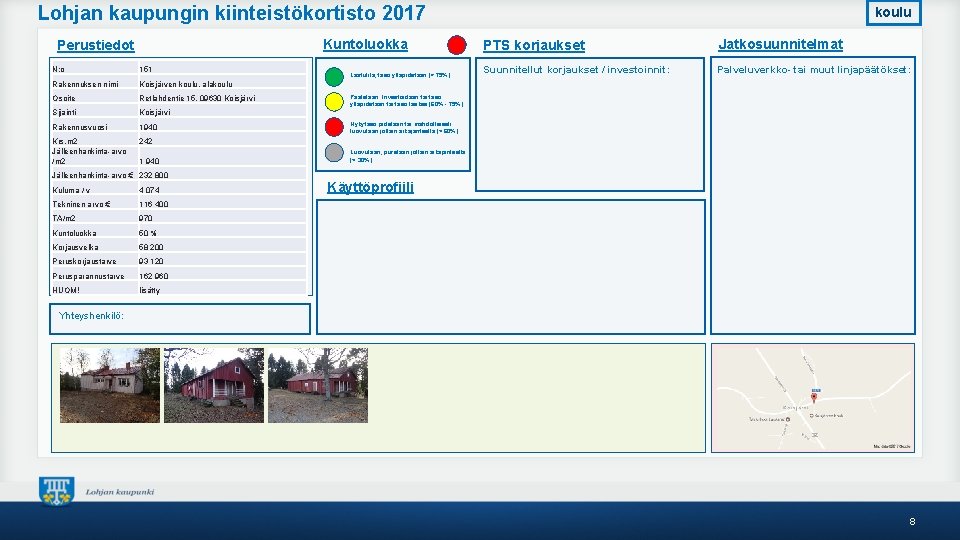Click the Suunnitellut korjaukset / investoinnit text box
The width and height of the screenshot is (960, 540).
click(x=590, y=124)
